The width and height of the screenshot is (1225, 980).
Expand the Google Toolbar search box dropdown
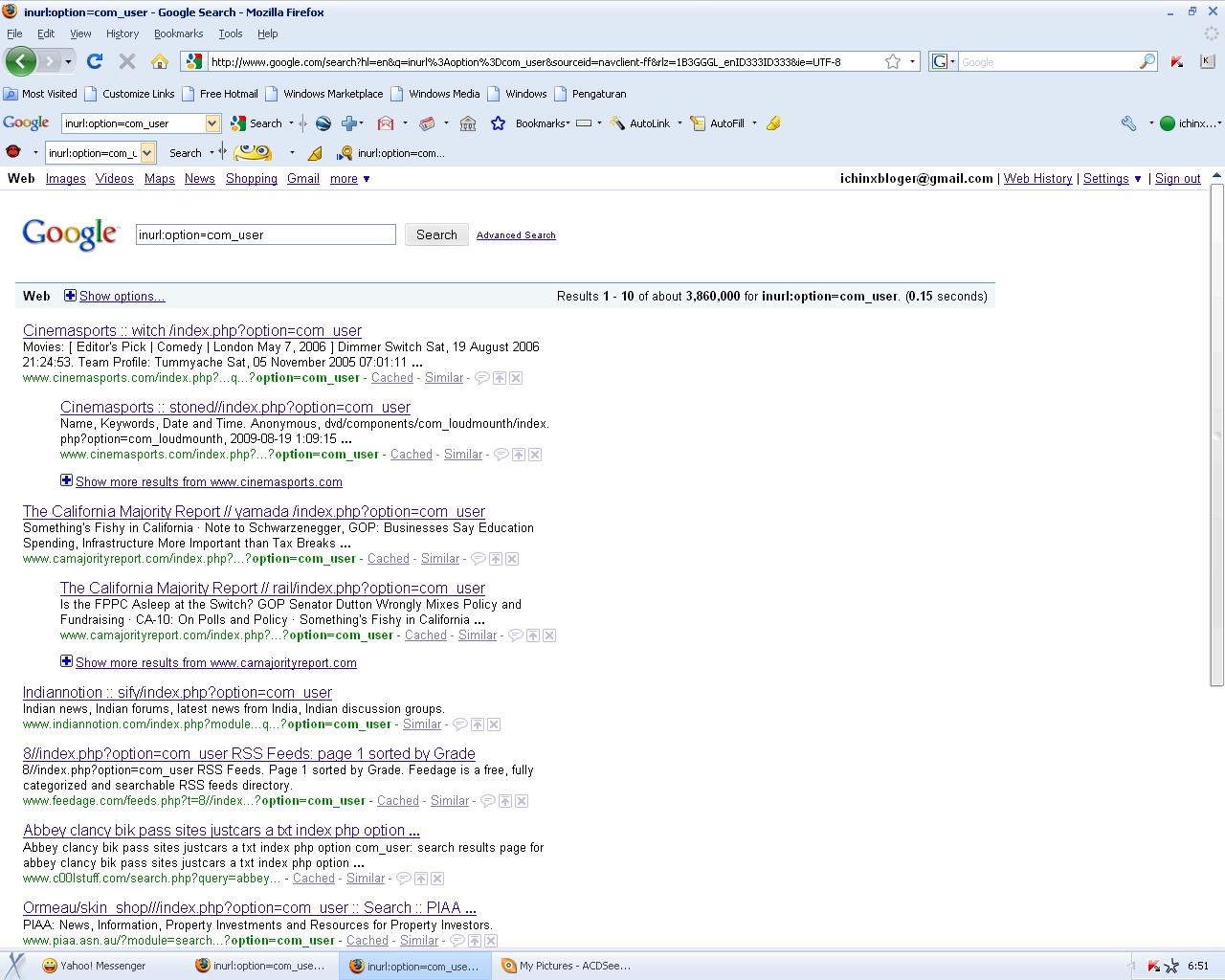click(x=212, y=123)
